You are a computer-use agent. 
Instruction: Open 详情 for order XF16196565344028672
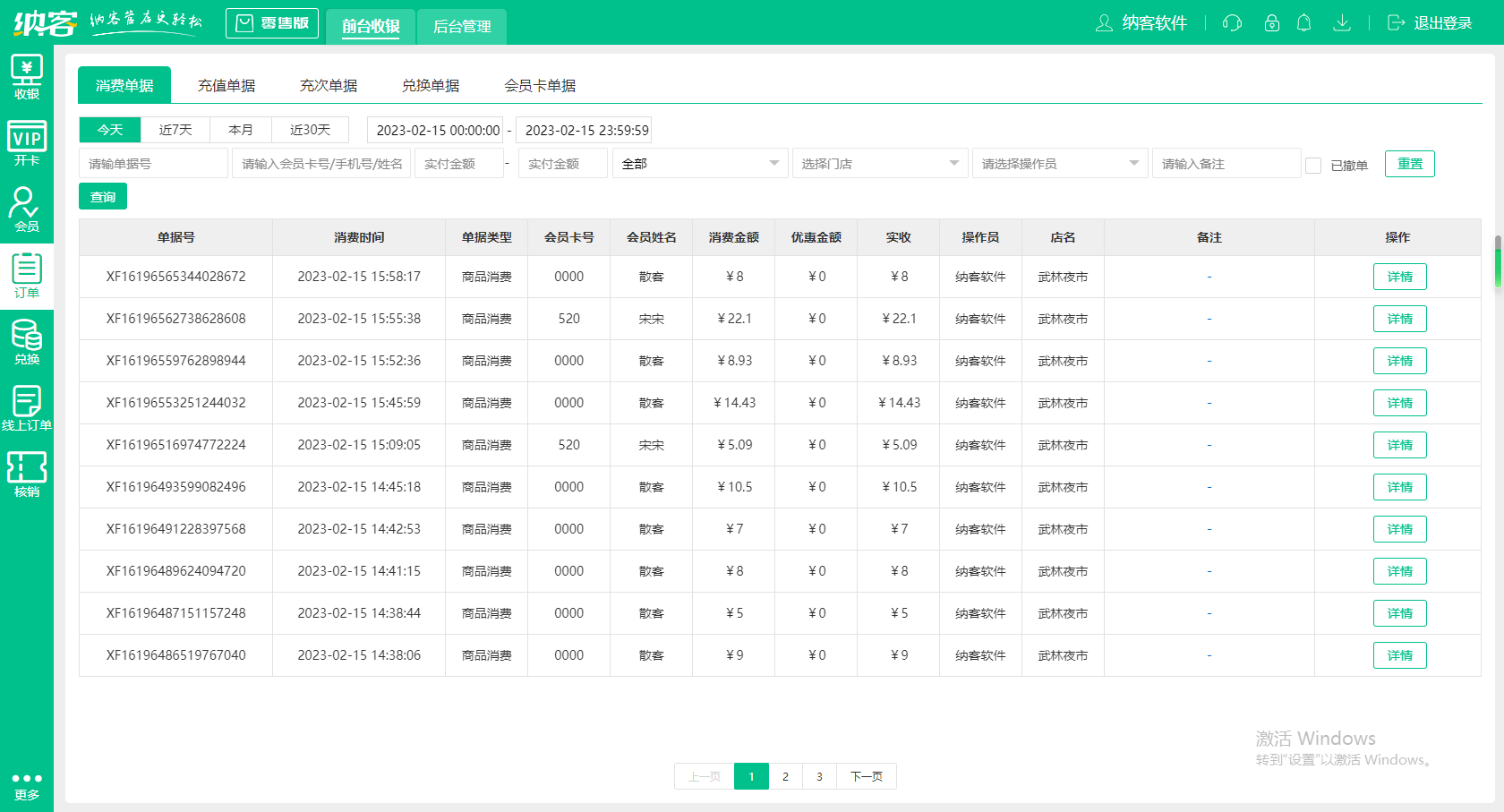coord(1399,277)
